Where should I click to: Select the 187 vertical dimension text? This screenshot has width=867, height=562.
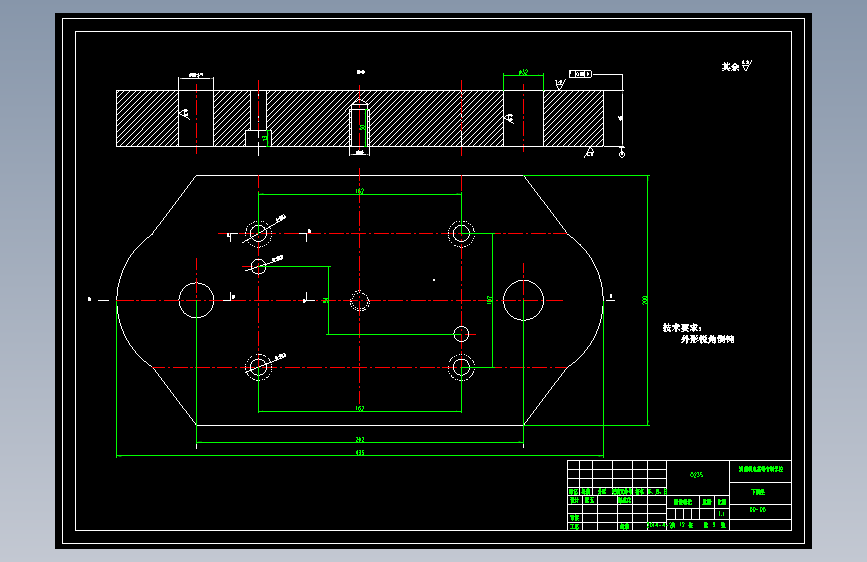click(x=489, y=300)
